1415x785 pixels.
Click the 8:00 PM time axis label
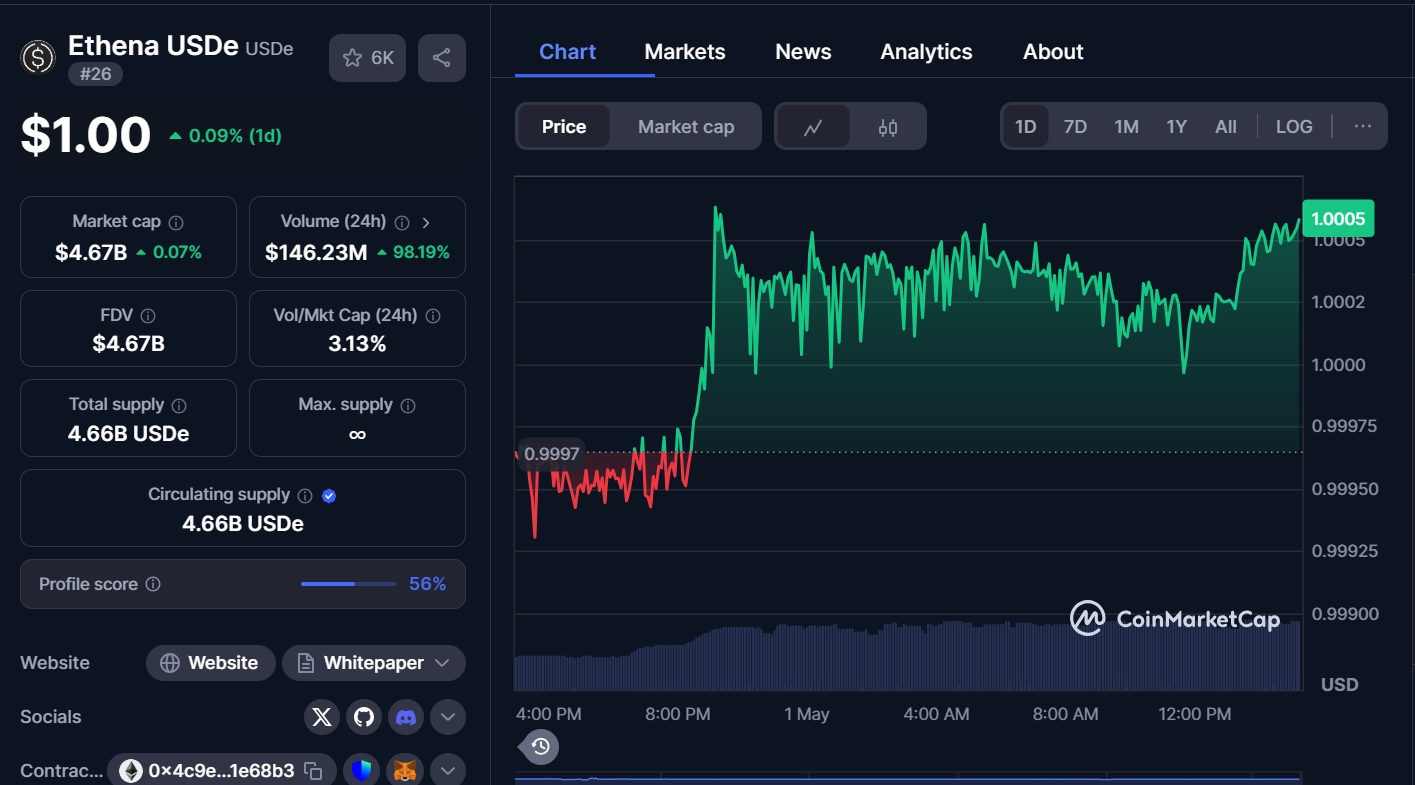(x=677, y=714)
